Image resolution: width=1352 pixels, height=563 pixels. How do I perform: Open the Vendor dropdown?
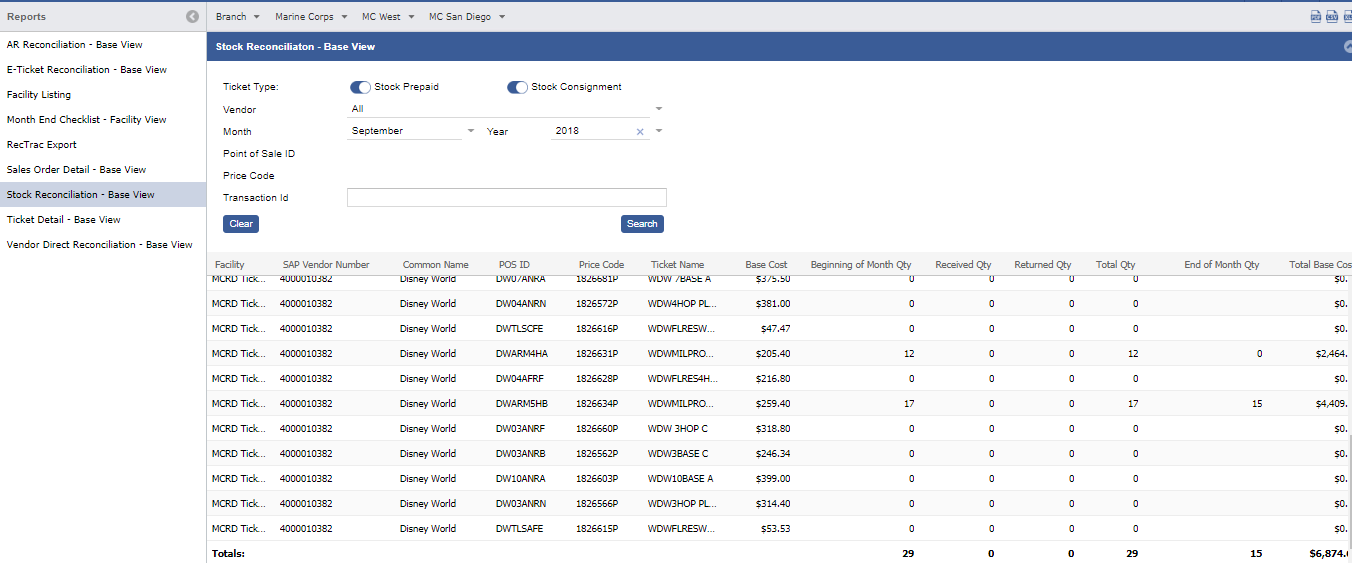[658, 109]
